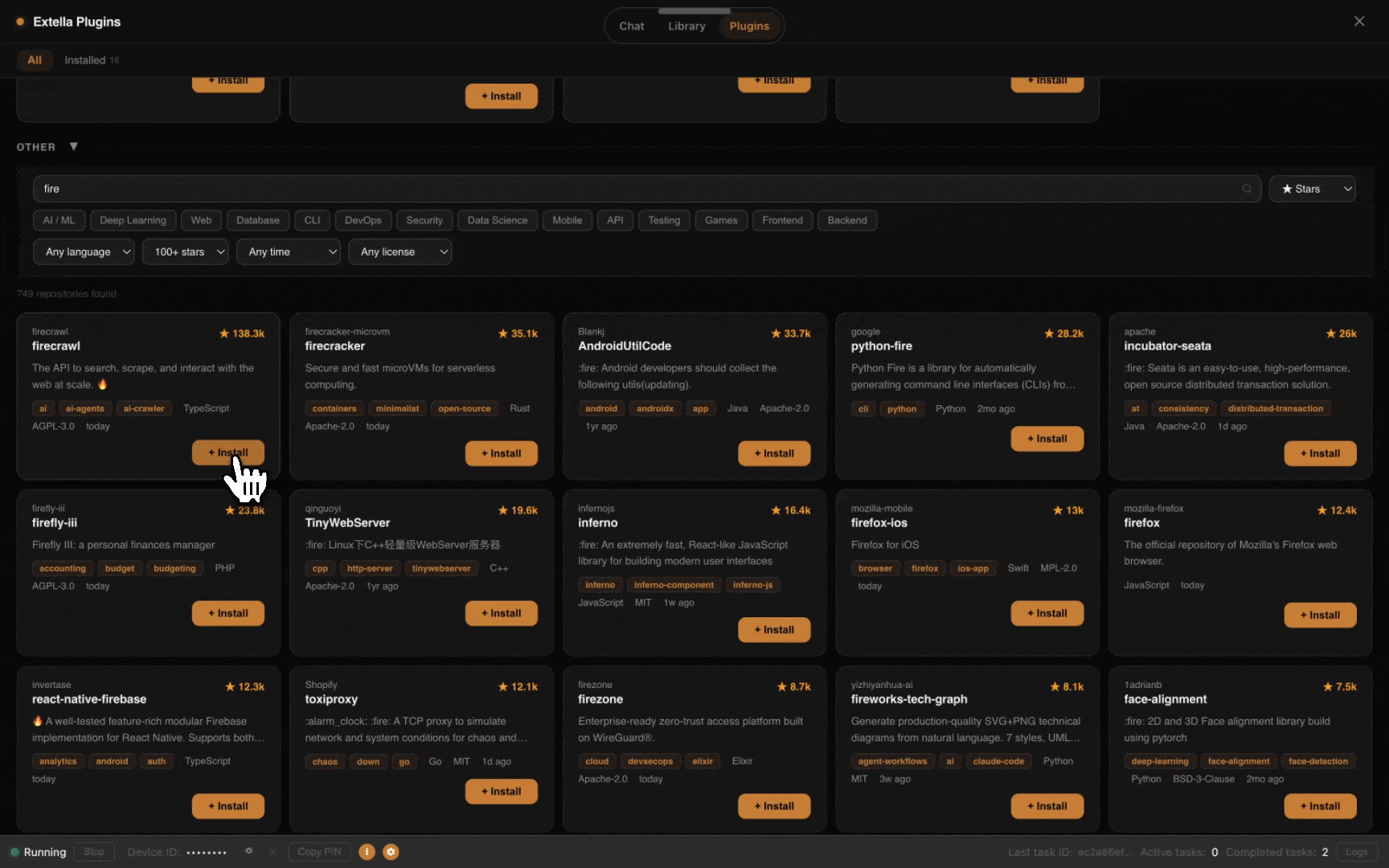Install the python-fire plugin

click(x=1047, y=439)
